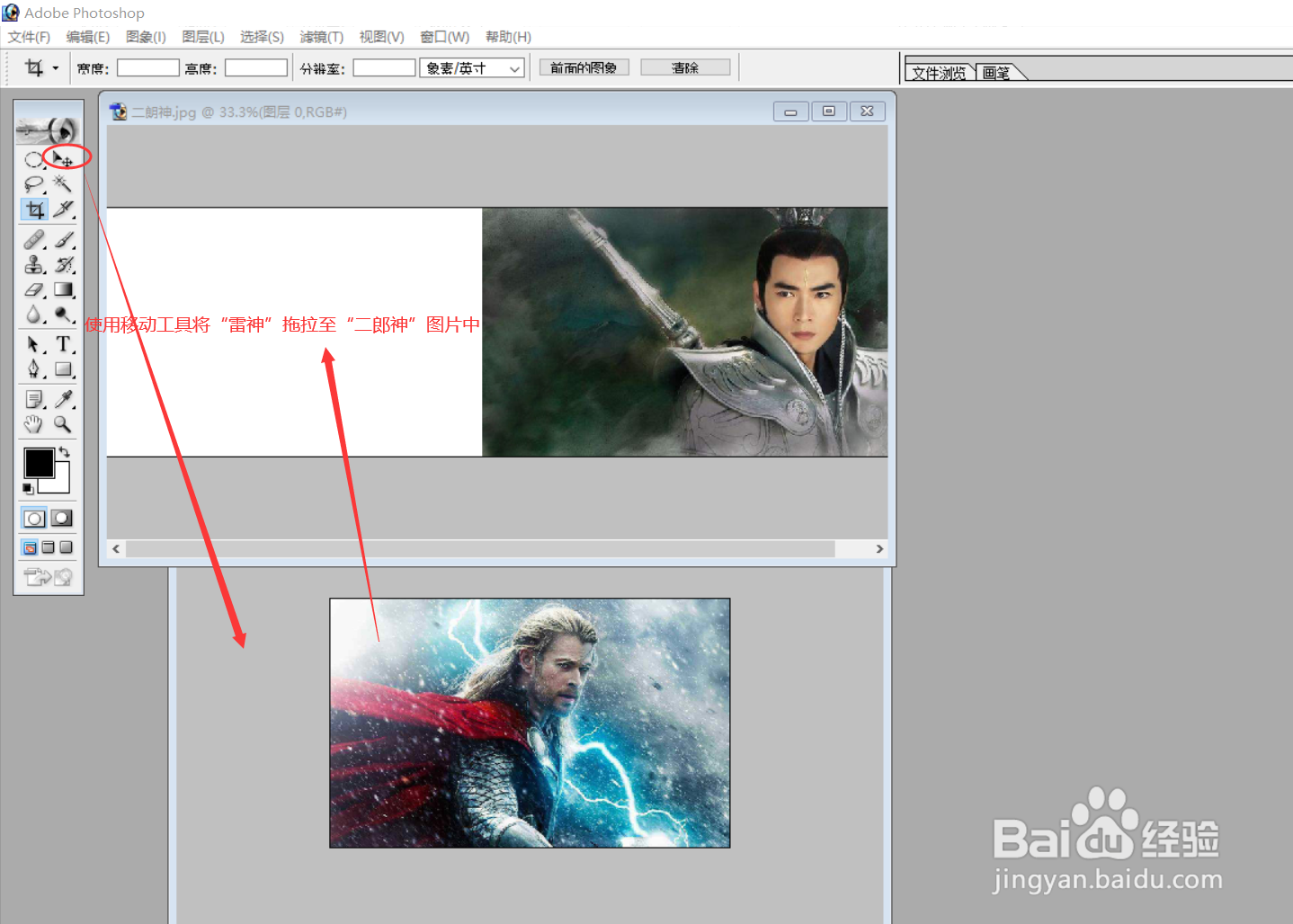Maximize the 二郎神.jpg document window
The height and width of the screenshot is (924, 1293).
tap(829, 111)
